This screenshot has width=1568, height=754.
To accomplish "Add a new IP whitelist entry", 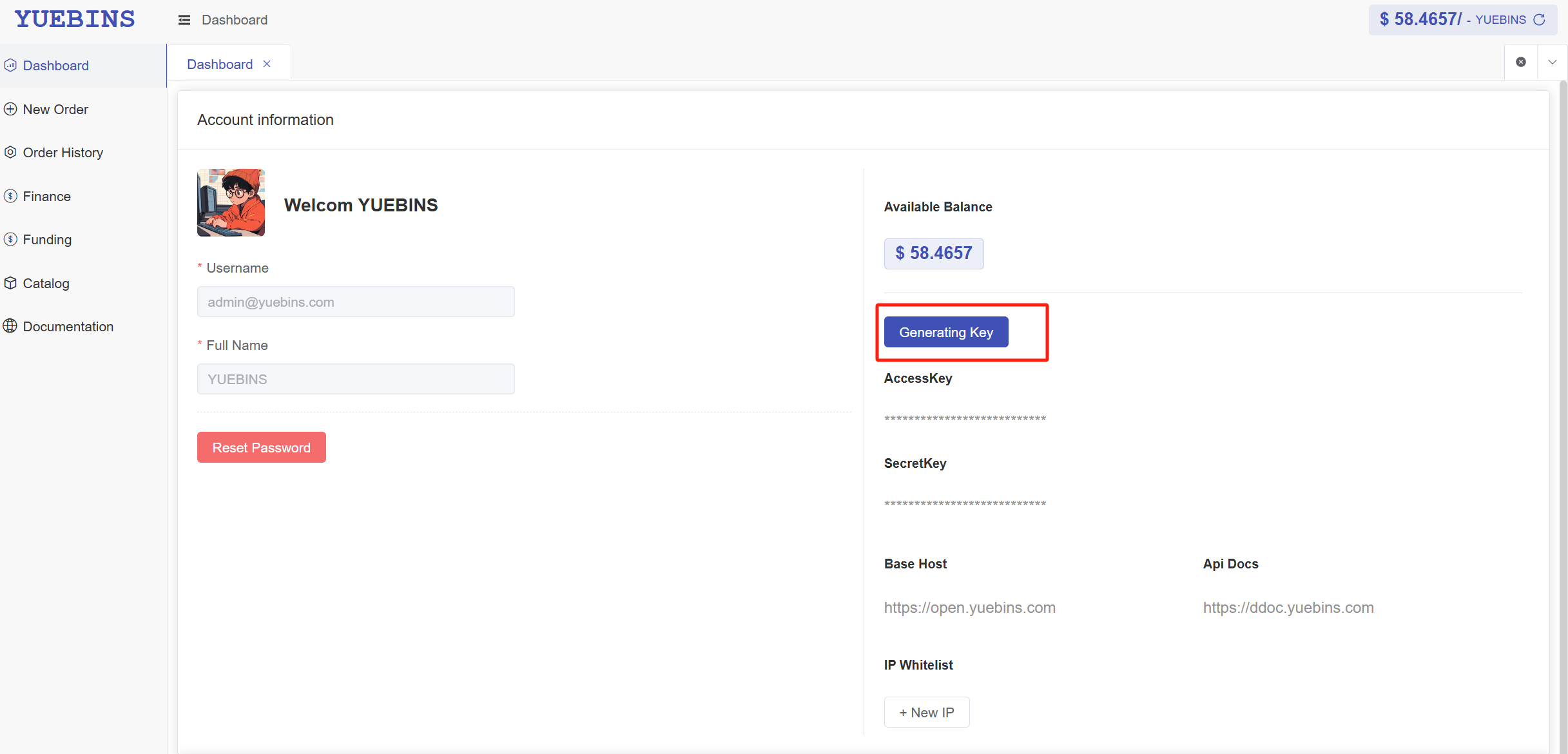I will coord(926,712).
